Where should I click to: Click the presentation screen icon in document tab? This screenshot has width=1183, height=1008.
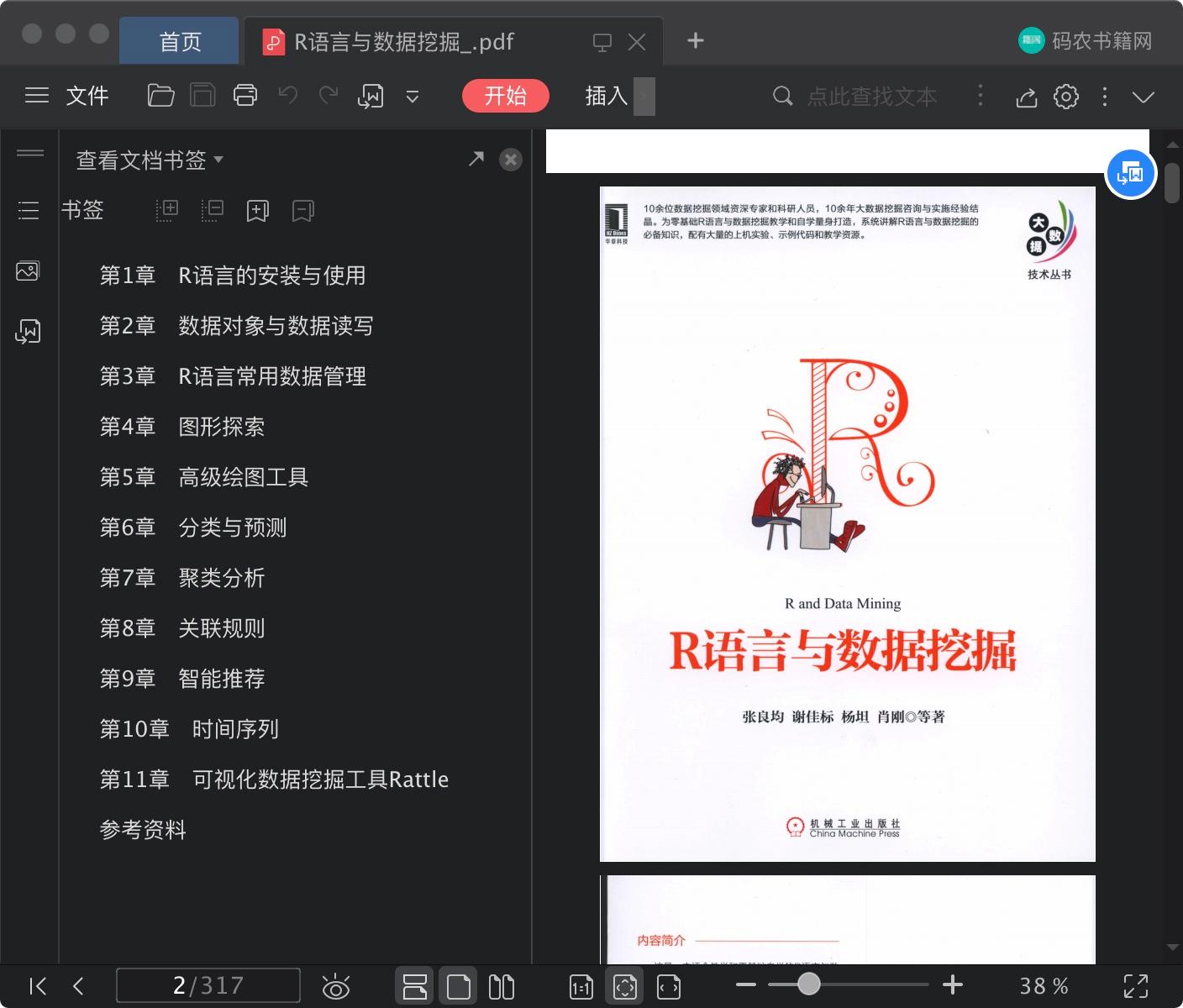click(x=602, y=42)
